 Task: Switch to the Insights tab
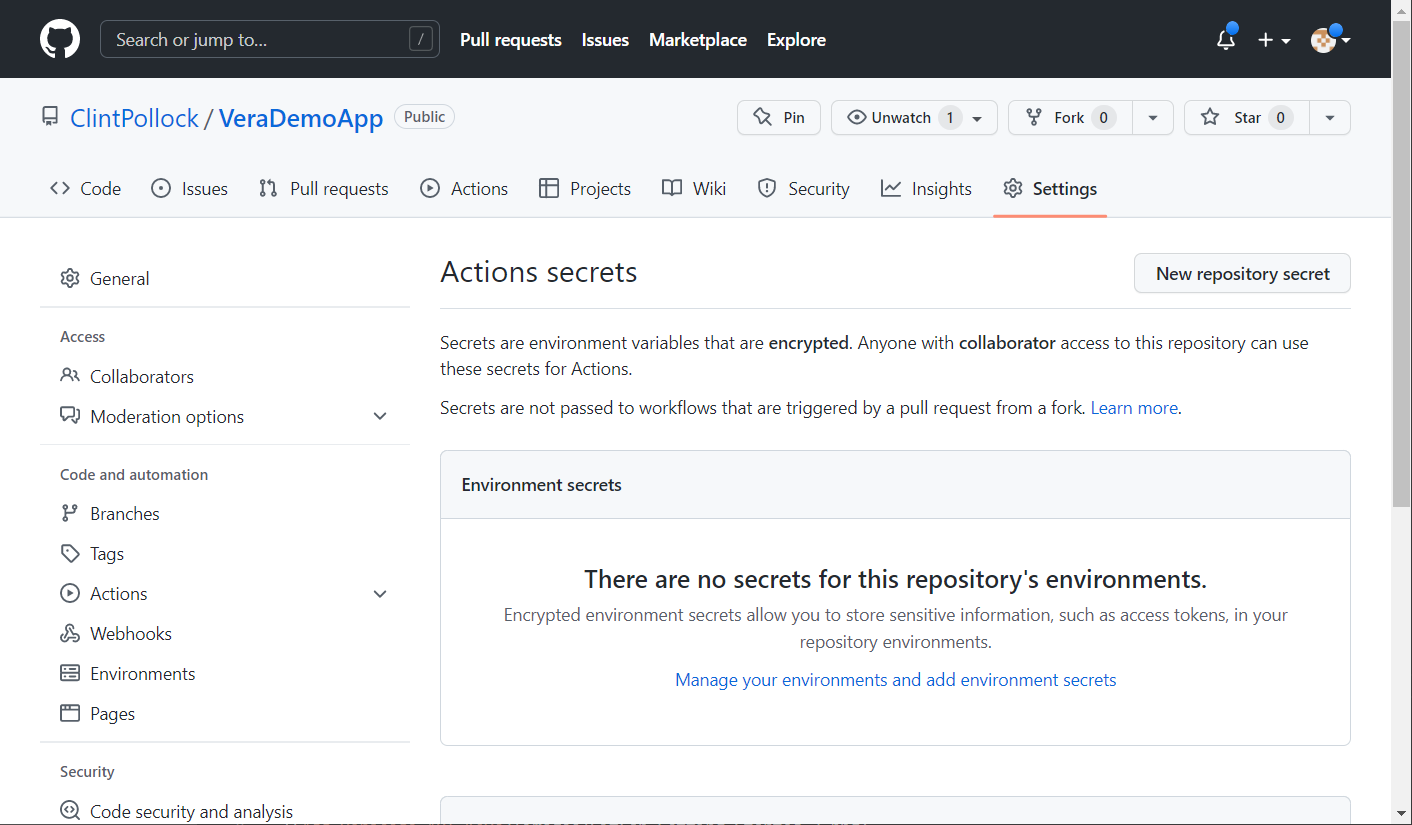(x=926, y=189)
